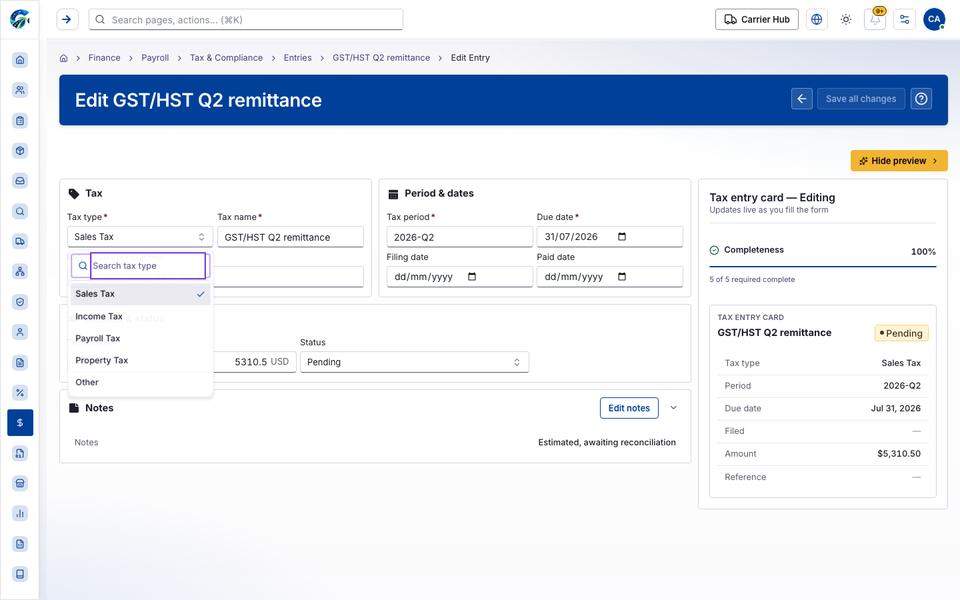Click the globe language icon

click(817, 20)
